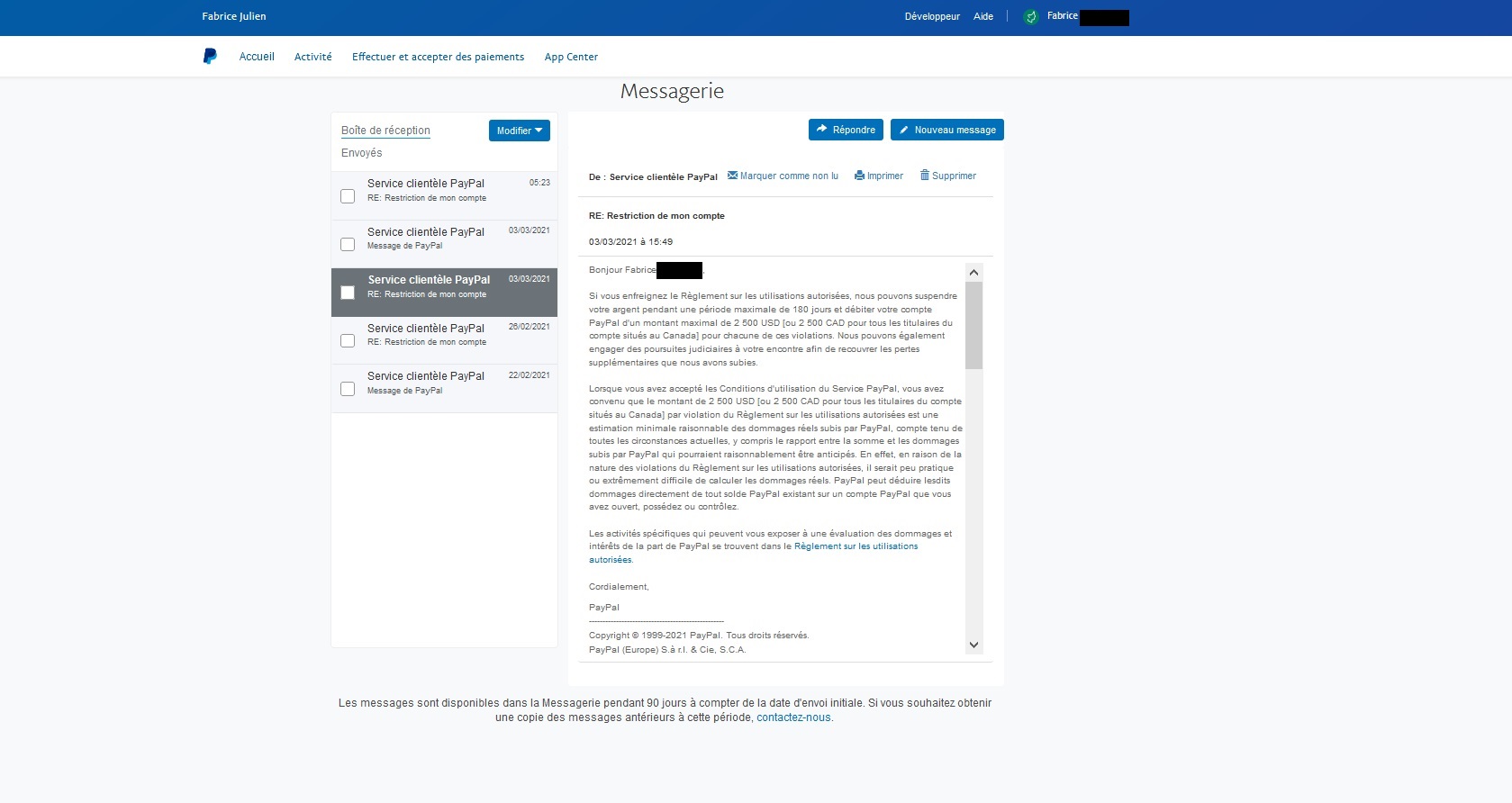1512x803 pixels.
Task: Click the trash icon next to Supprimer
Action: tap(924, 175)
